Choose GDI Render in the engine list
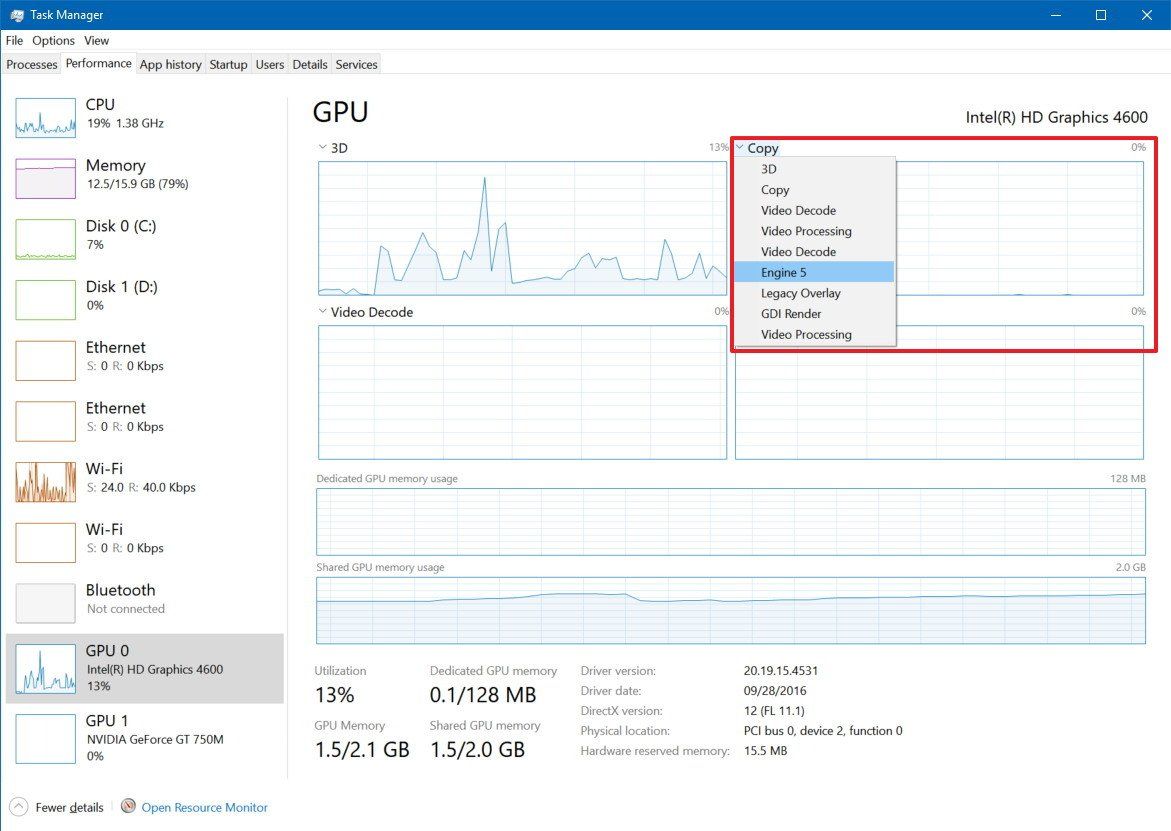Screen dimensions: 1171x831 coord(789,313)
